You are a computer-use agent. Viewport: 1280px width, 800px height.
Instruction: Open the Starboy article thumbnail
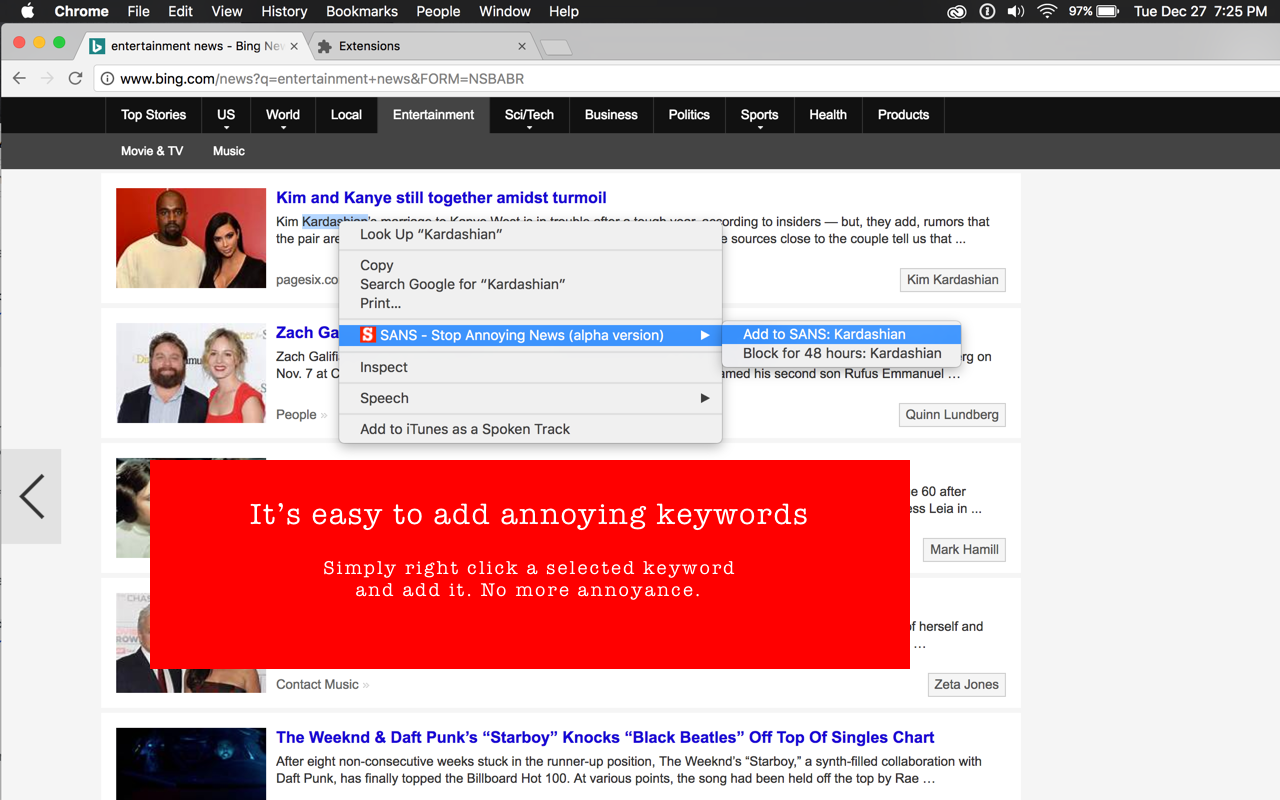(191, 764)
